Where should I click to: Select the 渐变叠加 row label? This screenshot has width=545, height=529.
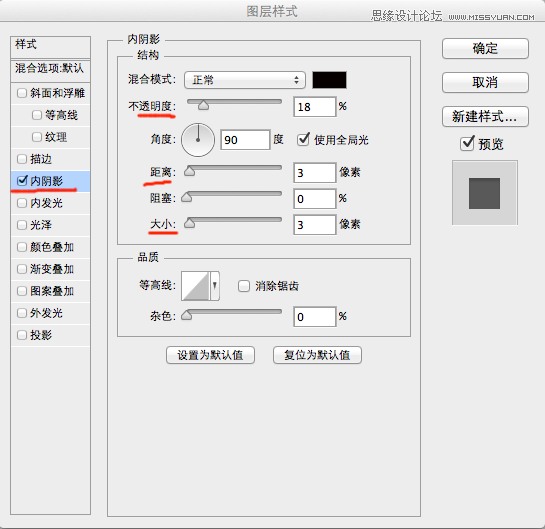point(52,269)
